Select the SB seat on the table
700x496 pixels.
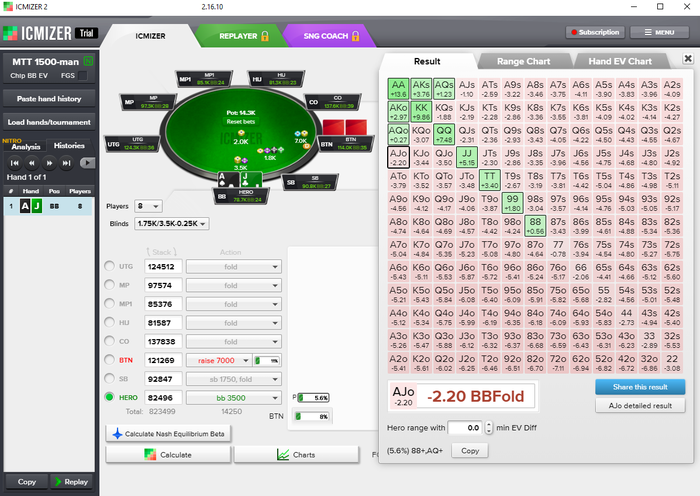click(311, 182)
